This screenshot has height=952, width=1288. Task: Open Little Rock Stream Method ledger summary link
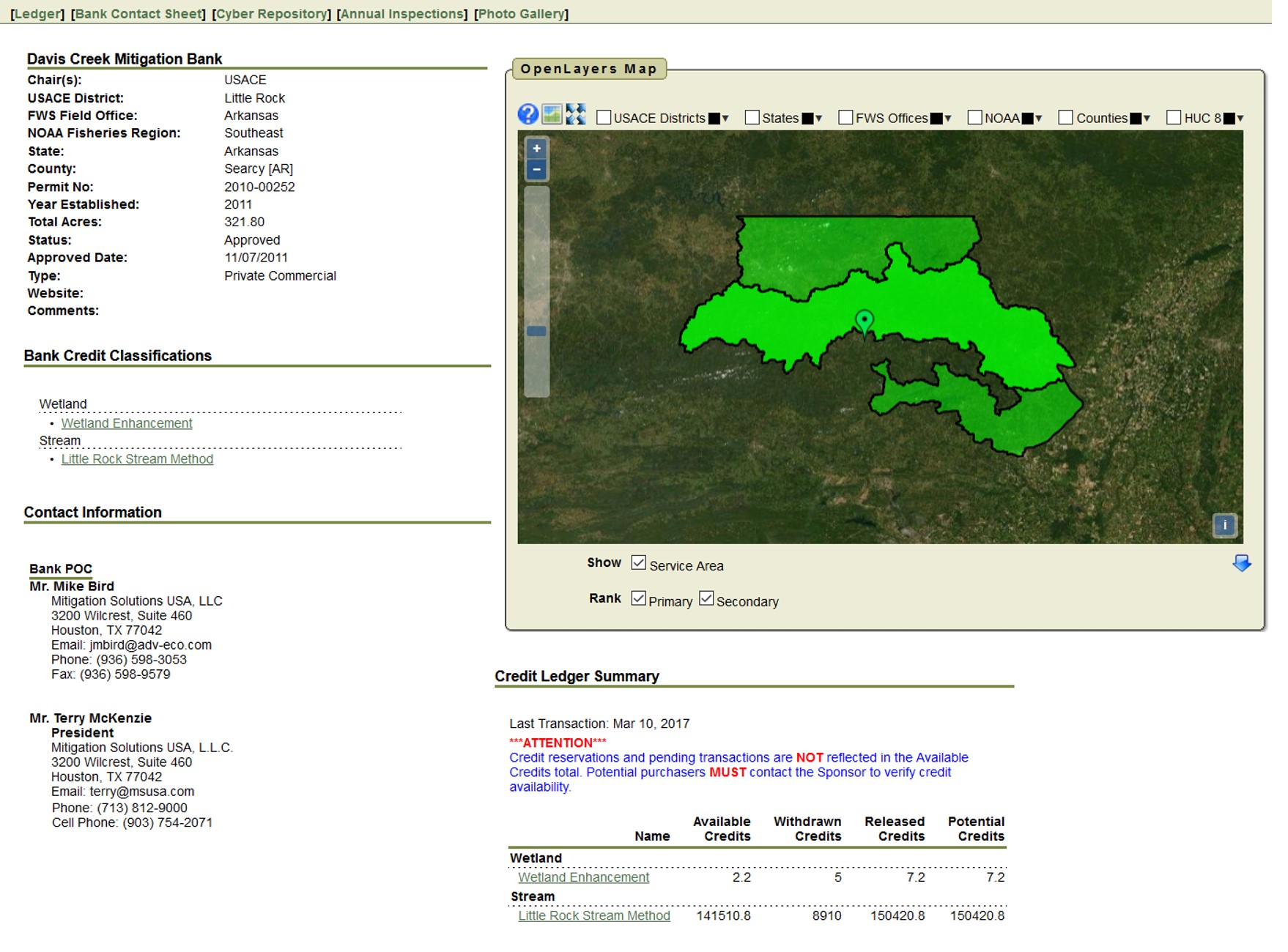(x=594, y=915)
